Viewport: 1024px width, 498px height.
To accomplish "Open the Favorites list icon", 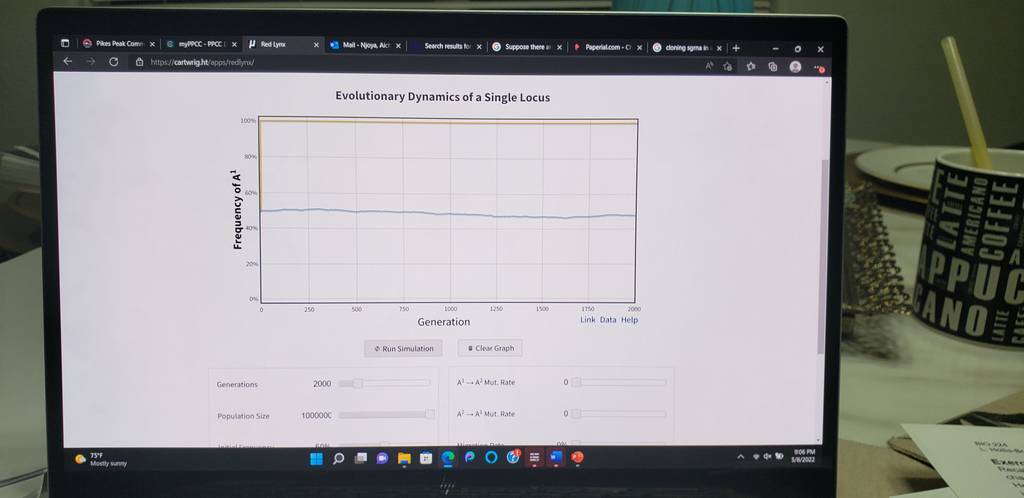I will (x=751, y=66).
